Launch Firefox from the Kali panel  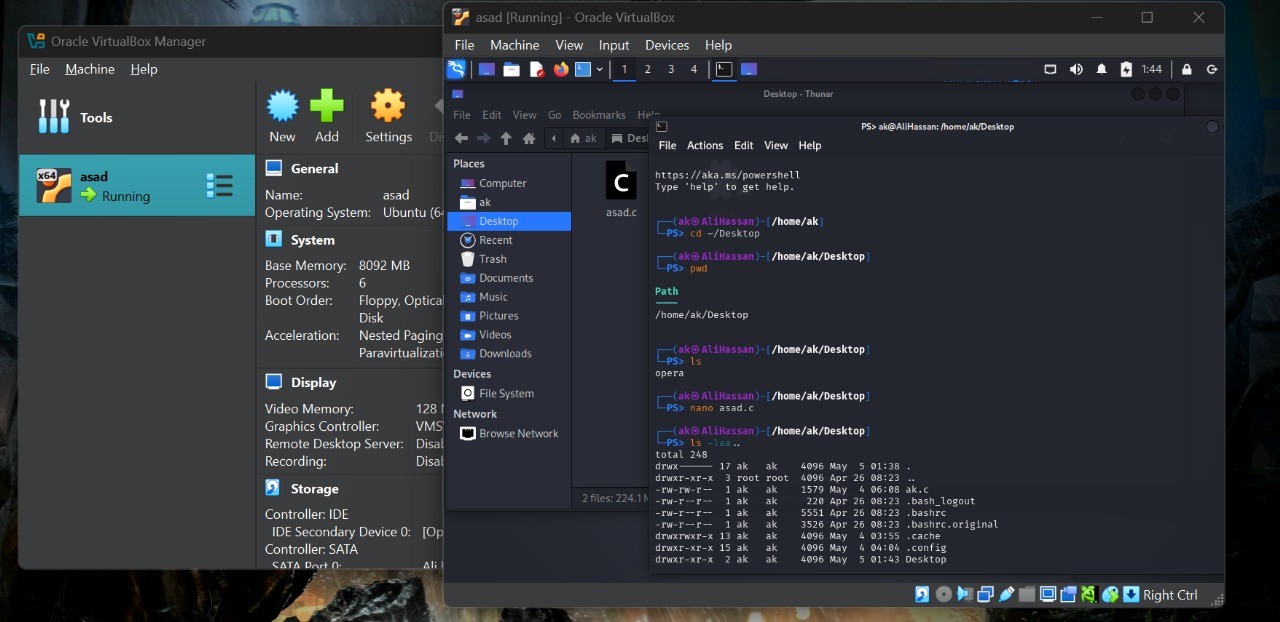coord(561,69)
